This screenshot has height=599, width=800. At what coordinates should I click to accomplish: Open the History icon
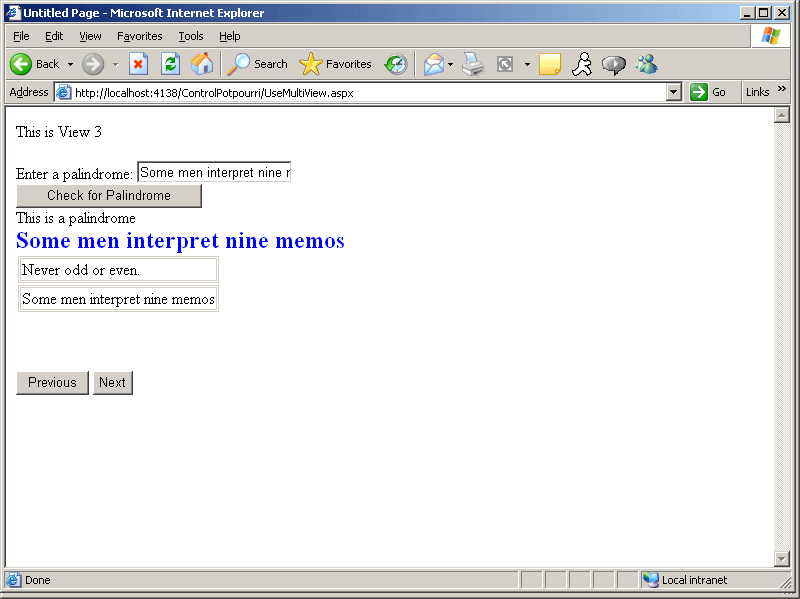(396, 64)
